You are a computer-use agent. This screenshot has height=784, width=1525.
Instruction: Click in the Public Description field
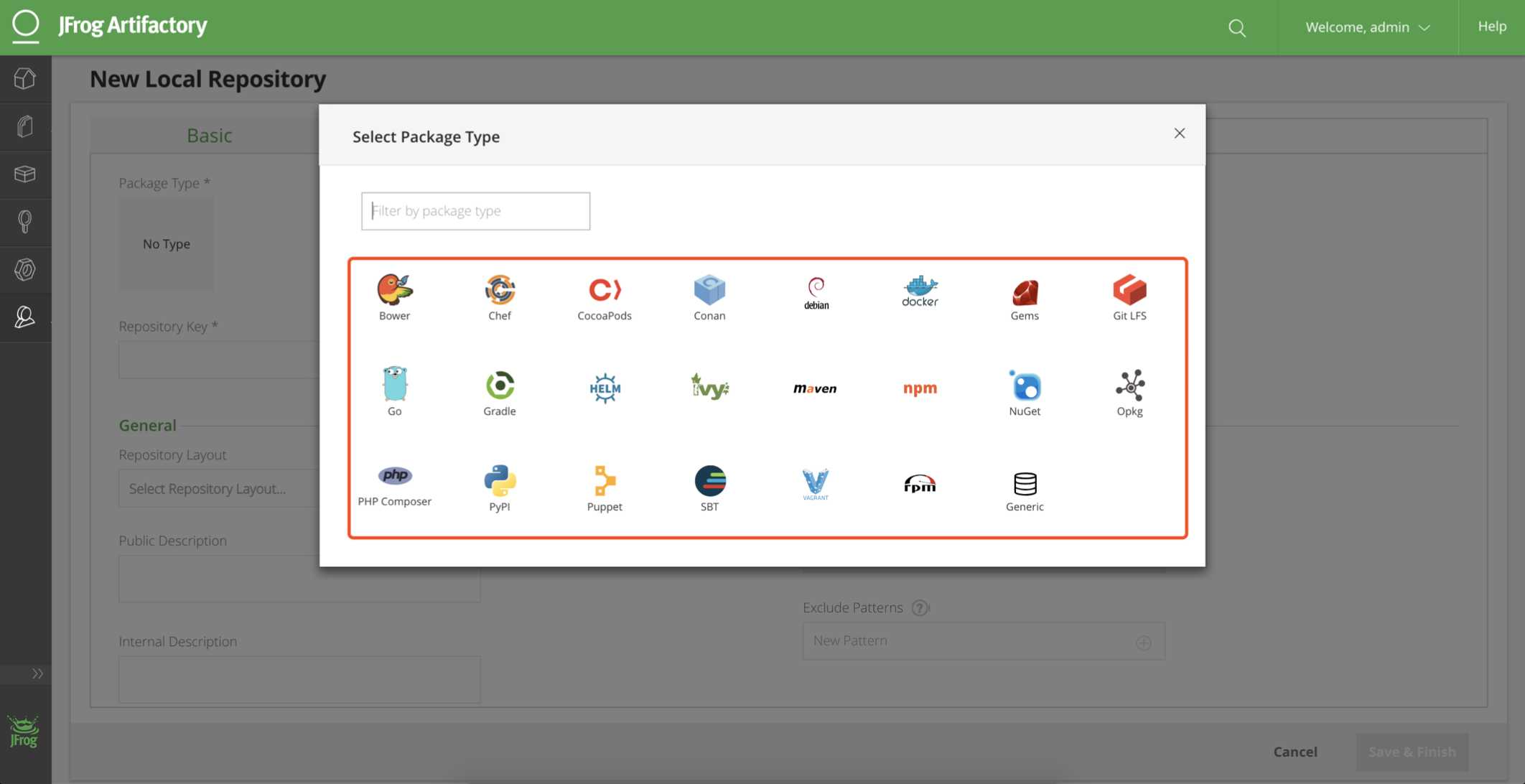[299, 578]
